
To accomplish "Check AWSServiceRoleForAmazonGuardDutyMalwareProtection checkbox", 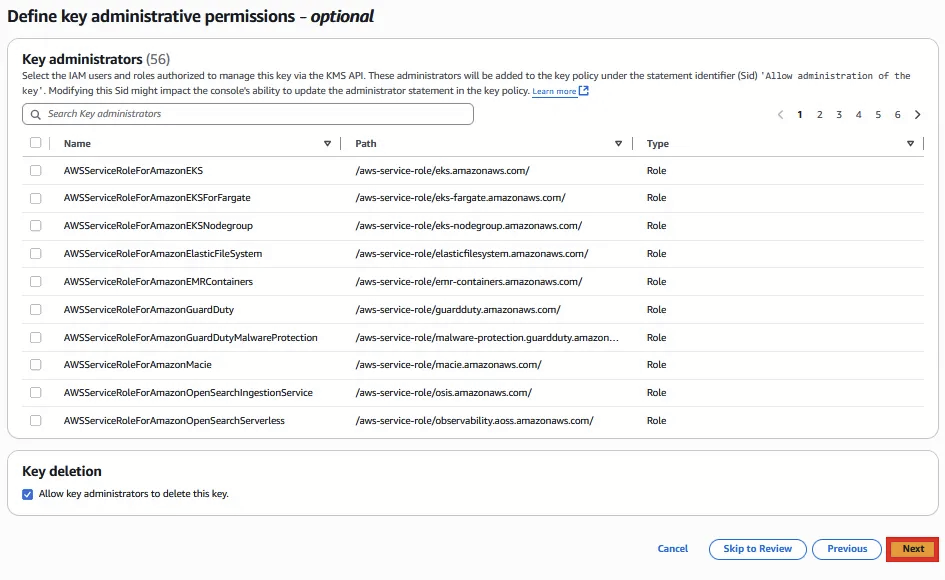I will [x=36, y=338].
